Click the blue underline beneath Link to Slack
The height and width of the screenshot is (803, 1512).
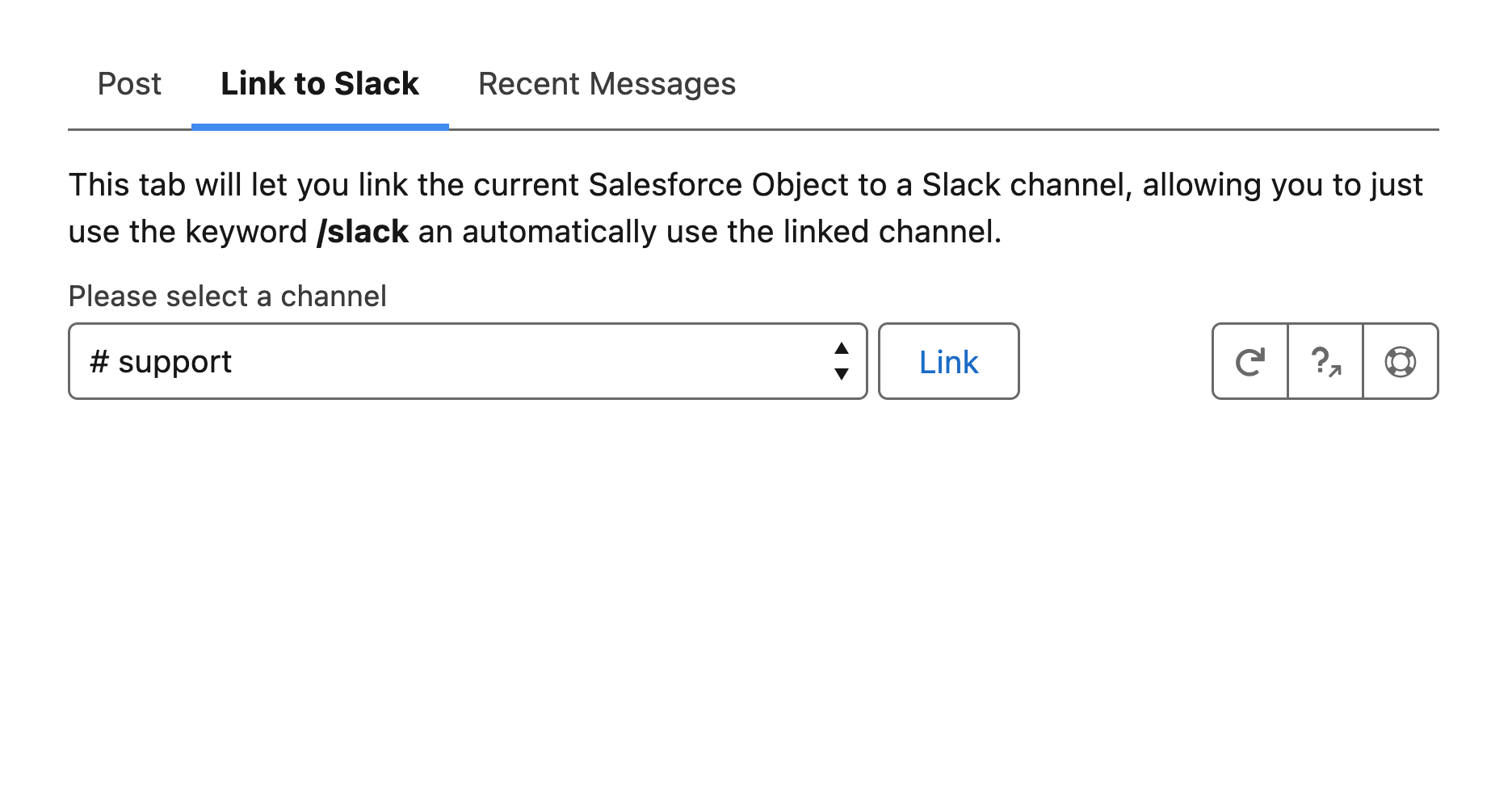click(320, 127)
